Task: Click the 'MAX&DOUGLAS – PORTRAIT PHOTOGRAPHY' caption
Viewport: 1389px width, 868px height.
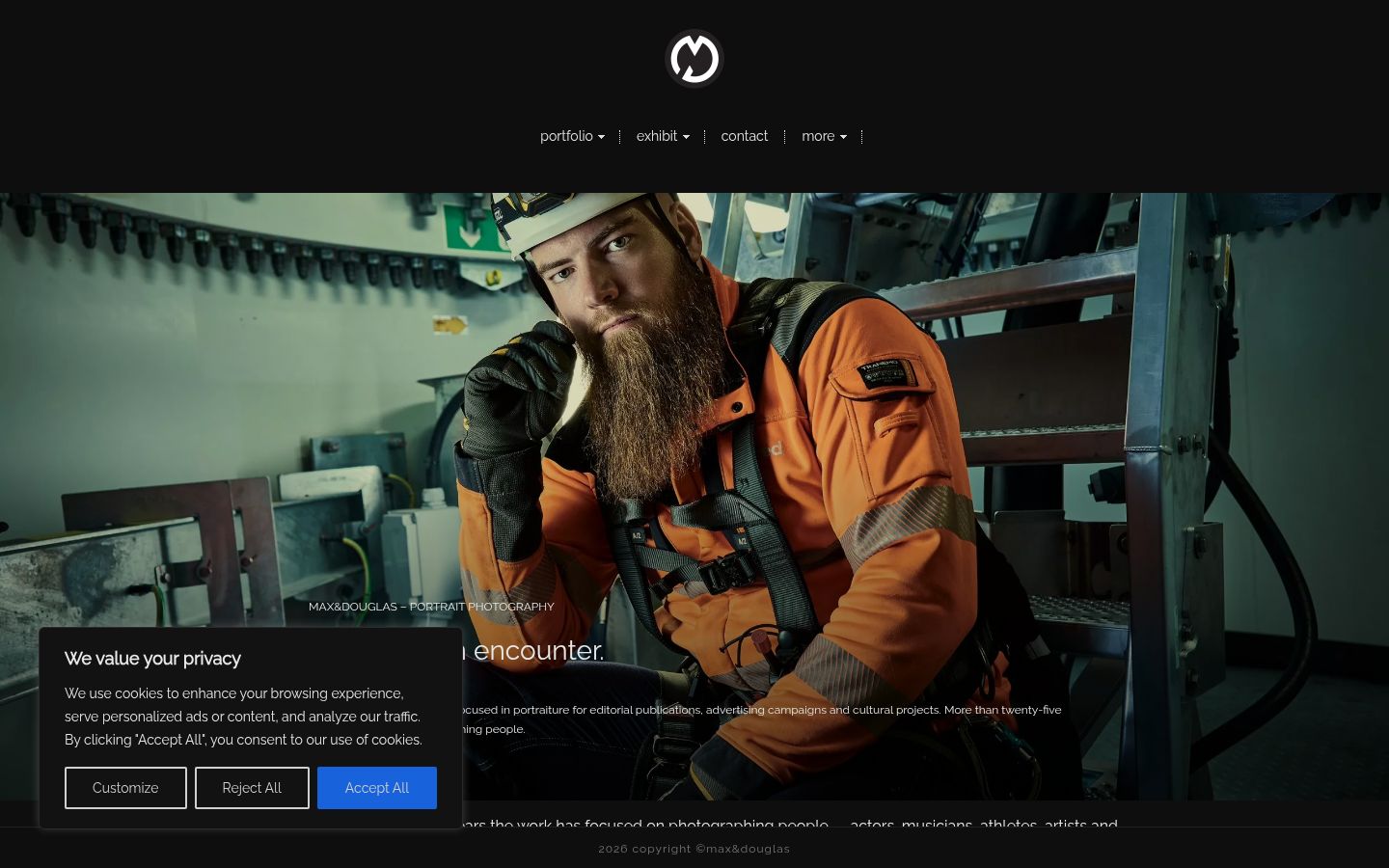Action: (431, 607)
